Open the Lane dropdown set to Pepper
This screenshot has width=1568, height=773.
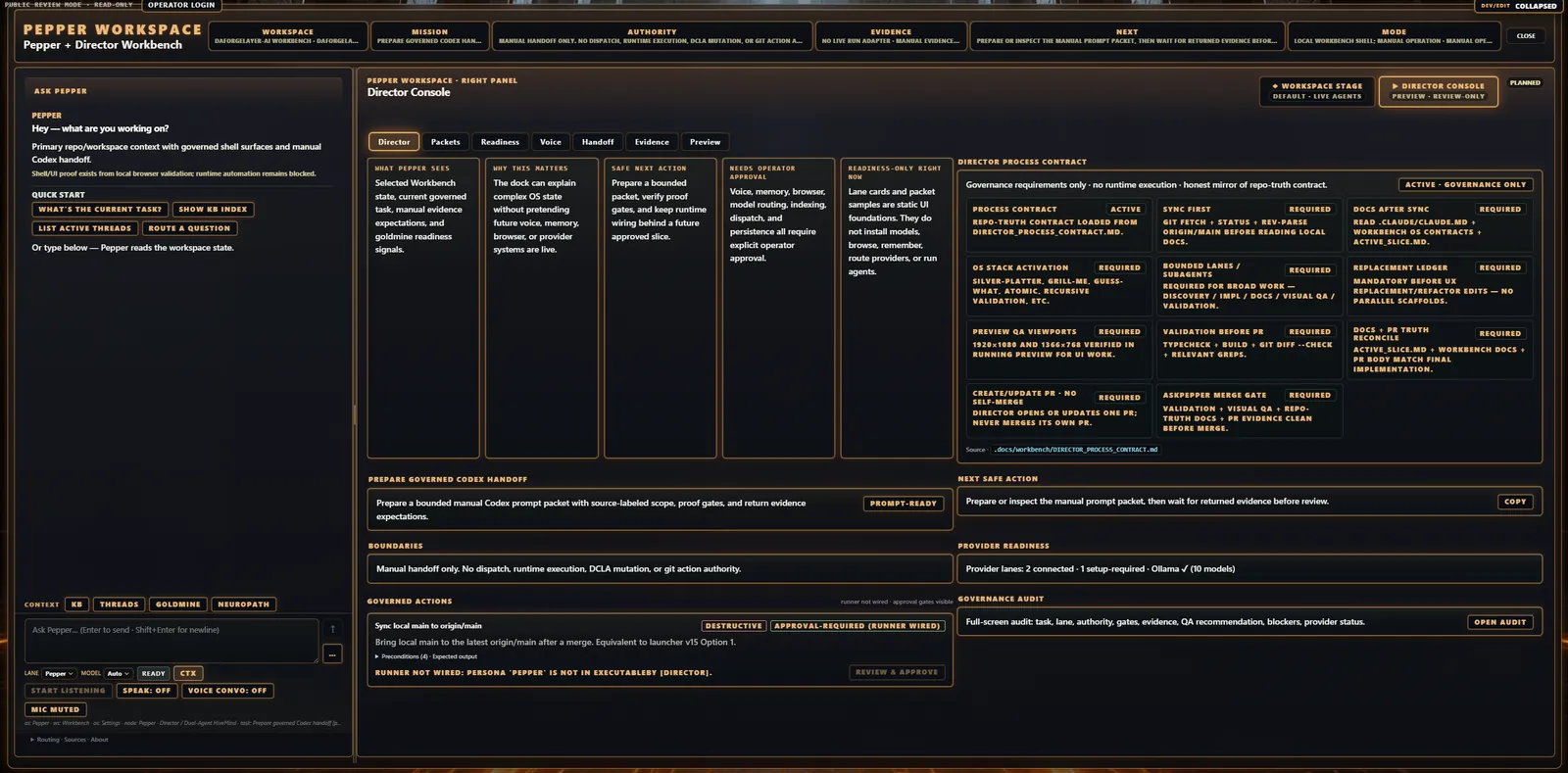[59, 673]
